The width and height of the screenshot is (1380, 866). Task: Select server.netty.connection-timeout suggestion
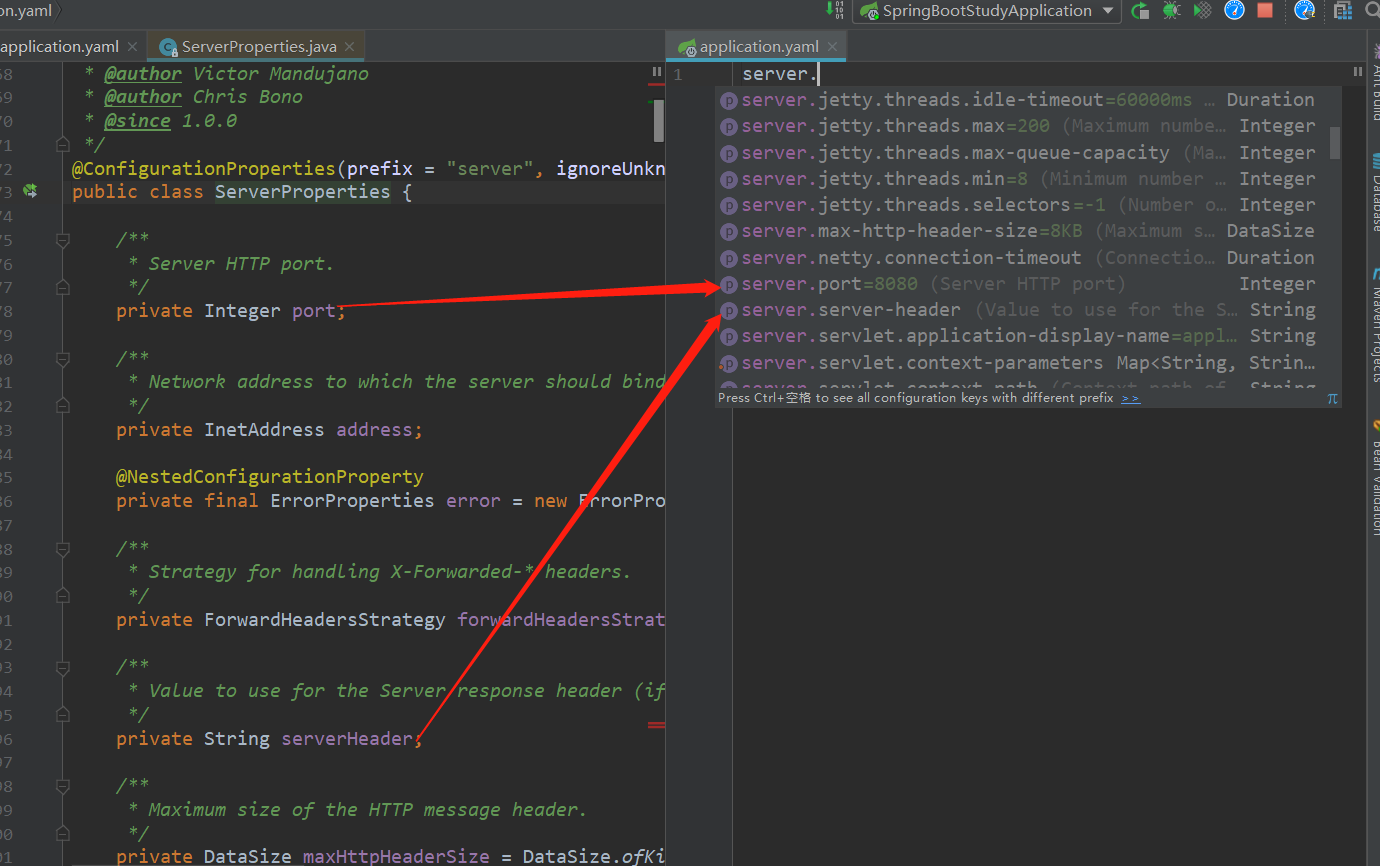click(x=1022, y=258)
